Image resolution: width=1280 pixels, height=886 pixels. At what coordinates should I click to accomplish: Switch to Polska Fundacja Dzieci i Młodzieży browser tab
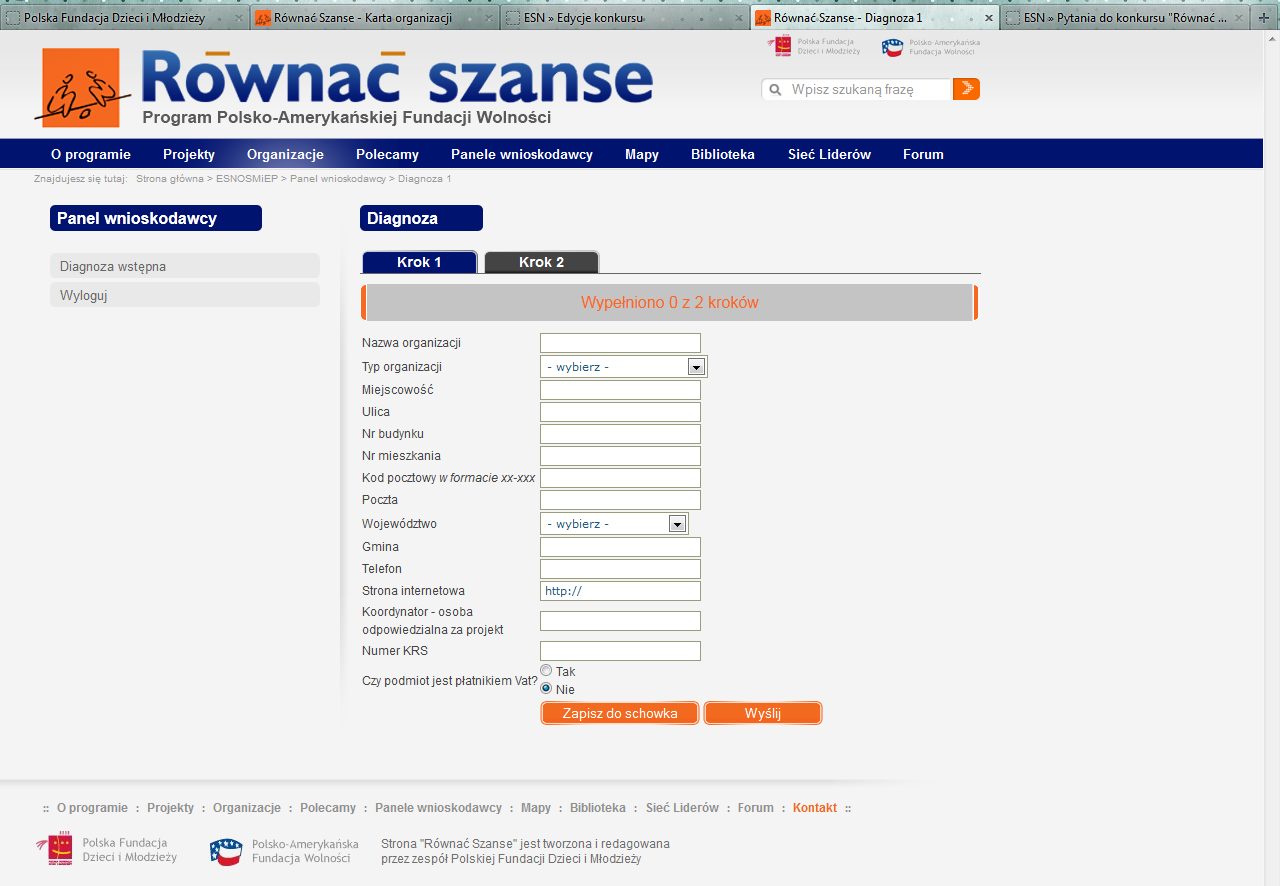click(x=125, y=18)
